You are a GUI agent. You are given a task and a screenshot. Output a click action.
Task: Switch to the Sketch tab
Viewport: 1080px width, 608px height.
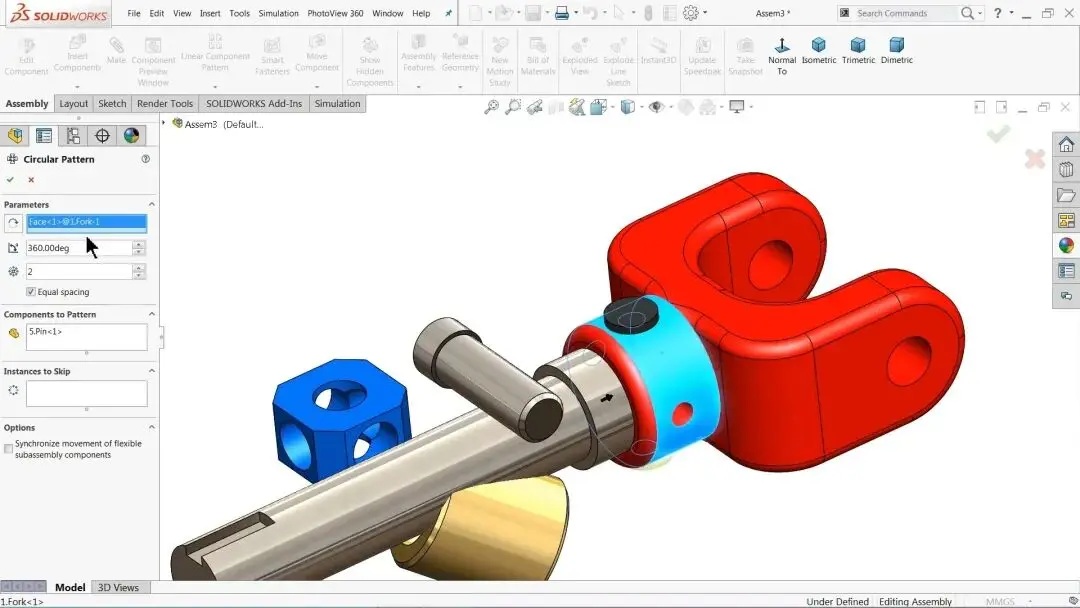tap(112, 103)
